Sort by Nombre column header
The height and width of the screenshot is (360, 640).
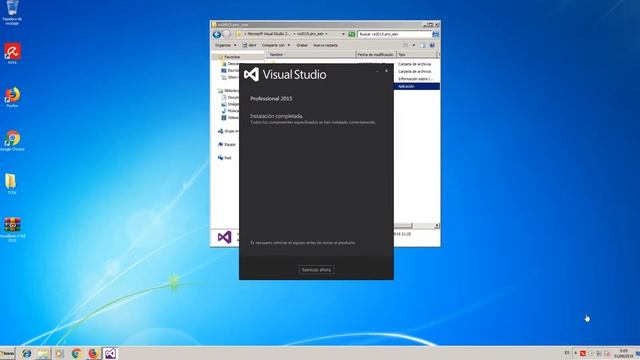pyautogui.click(x=311, y=54)
